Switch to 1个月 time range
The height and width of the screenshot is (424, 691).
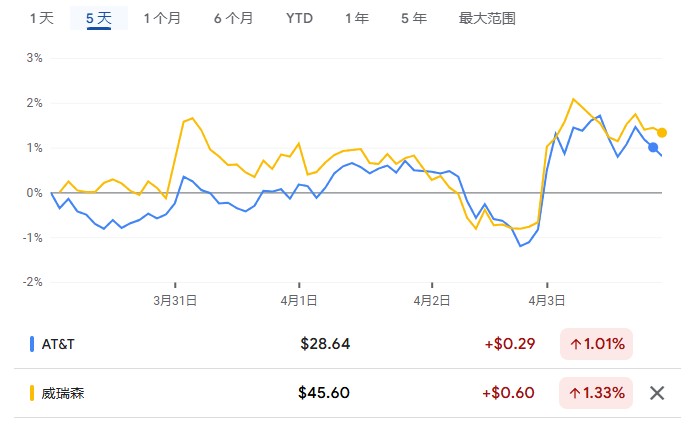pyautogui.click(x=162, y=18)
